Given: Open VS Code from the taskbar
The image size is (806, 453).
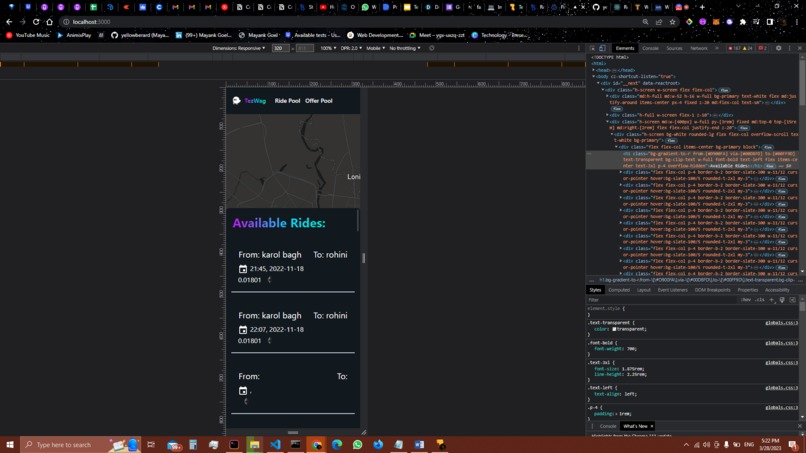Looking at the screenshot, I should tap(275, 445).
